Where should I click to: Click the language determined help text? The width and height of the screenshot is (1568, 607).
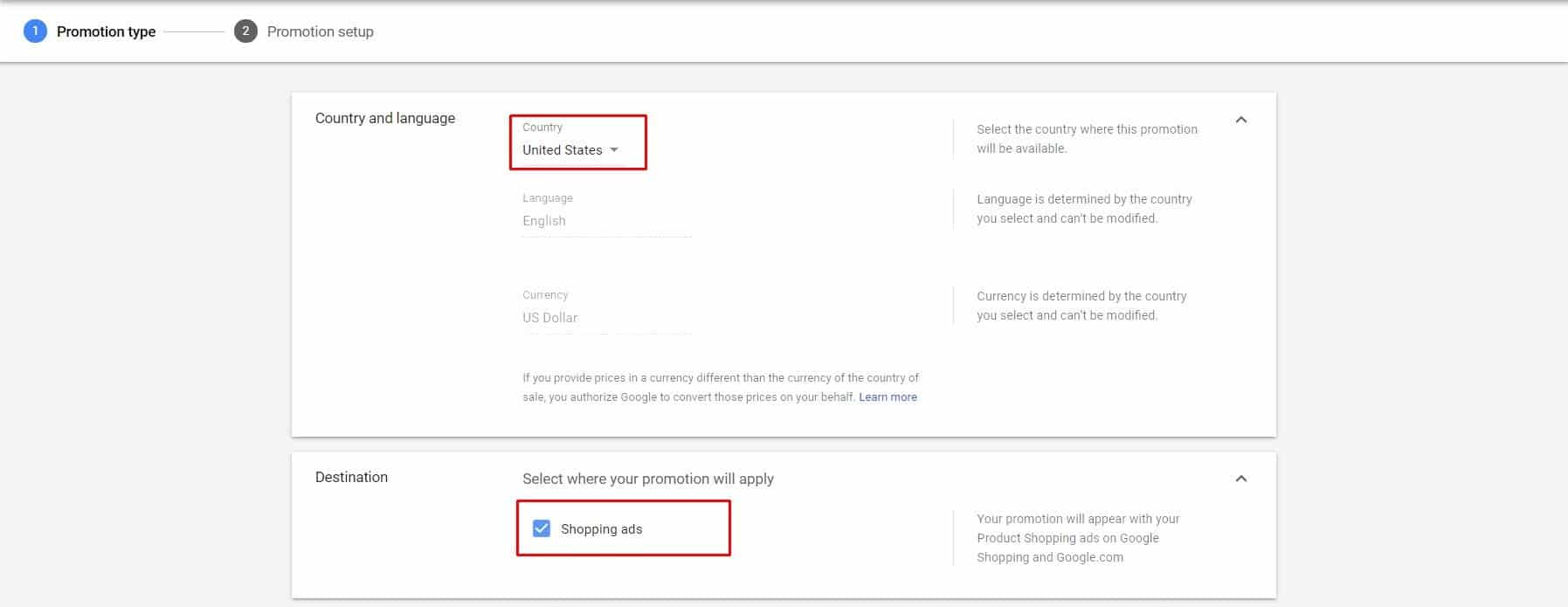1083,209
